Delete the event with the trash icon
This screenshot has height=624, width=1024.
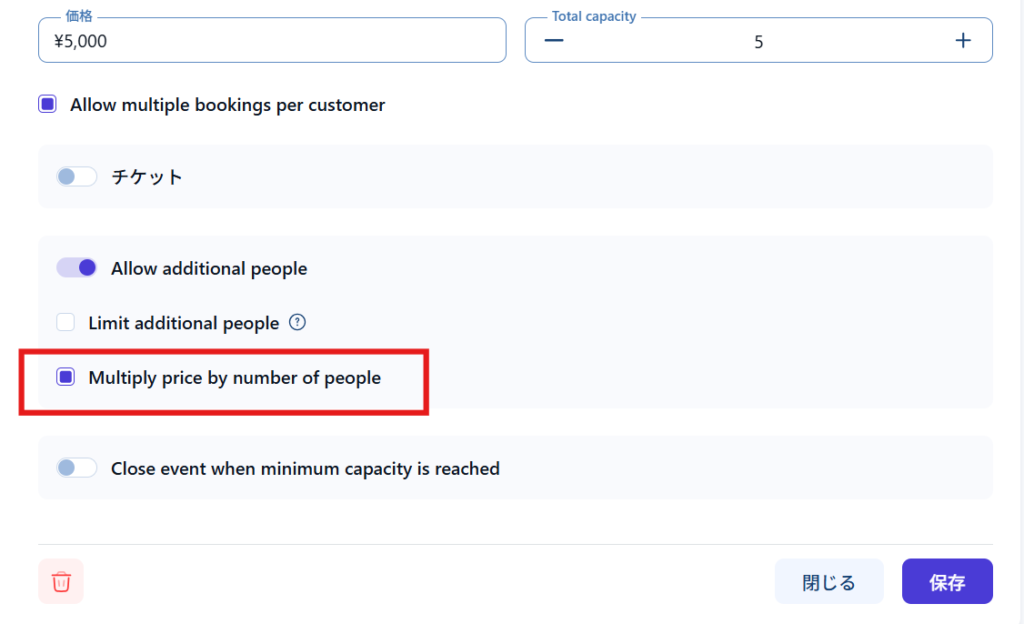61,581
